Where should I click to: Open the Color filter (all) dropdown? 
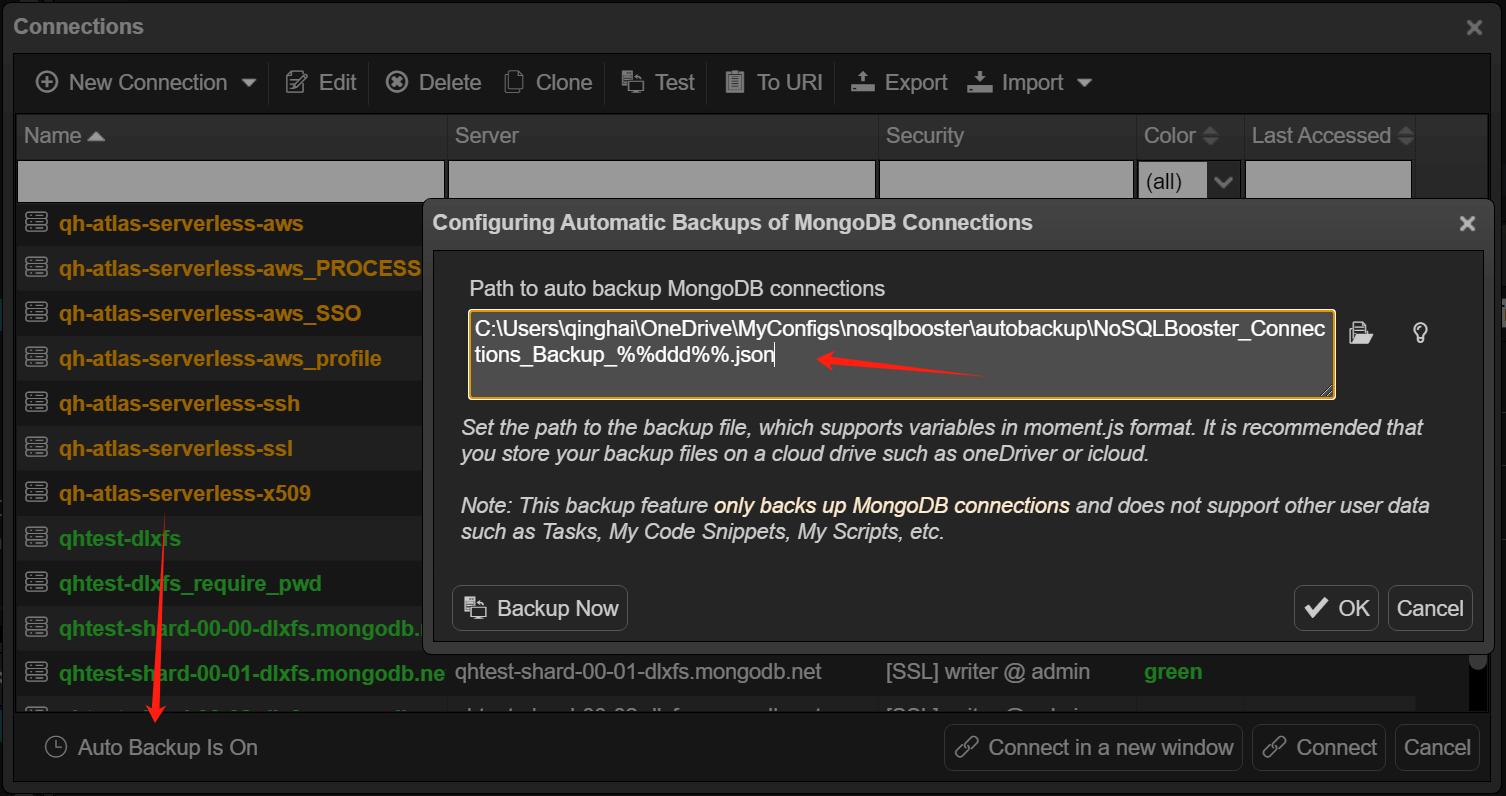coord(1189,181)
